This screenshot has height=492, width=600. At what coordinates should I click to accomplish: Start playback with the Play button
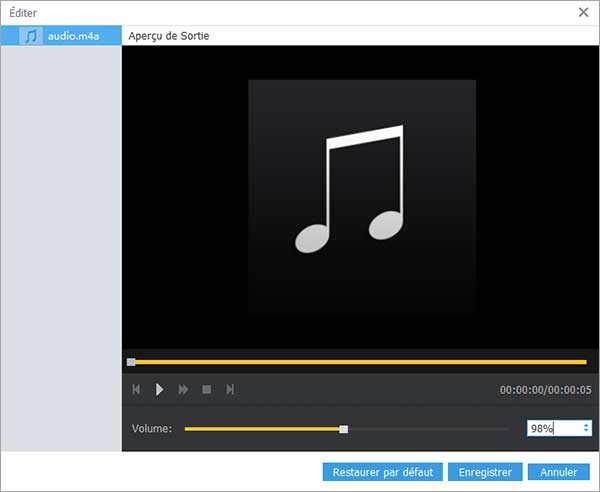(159, 389)
